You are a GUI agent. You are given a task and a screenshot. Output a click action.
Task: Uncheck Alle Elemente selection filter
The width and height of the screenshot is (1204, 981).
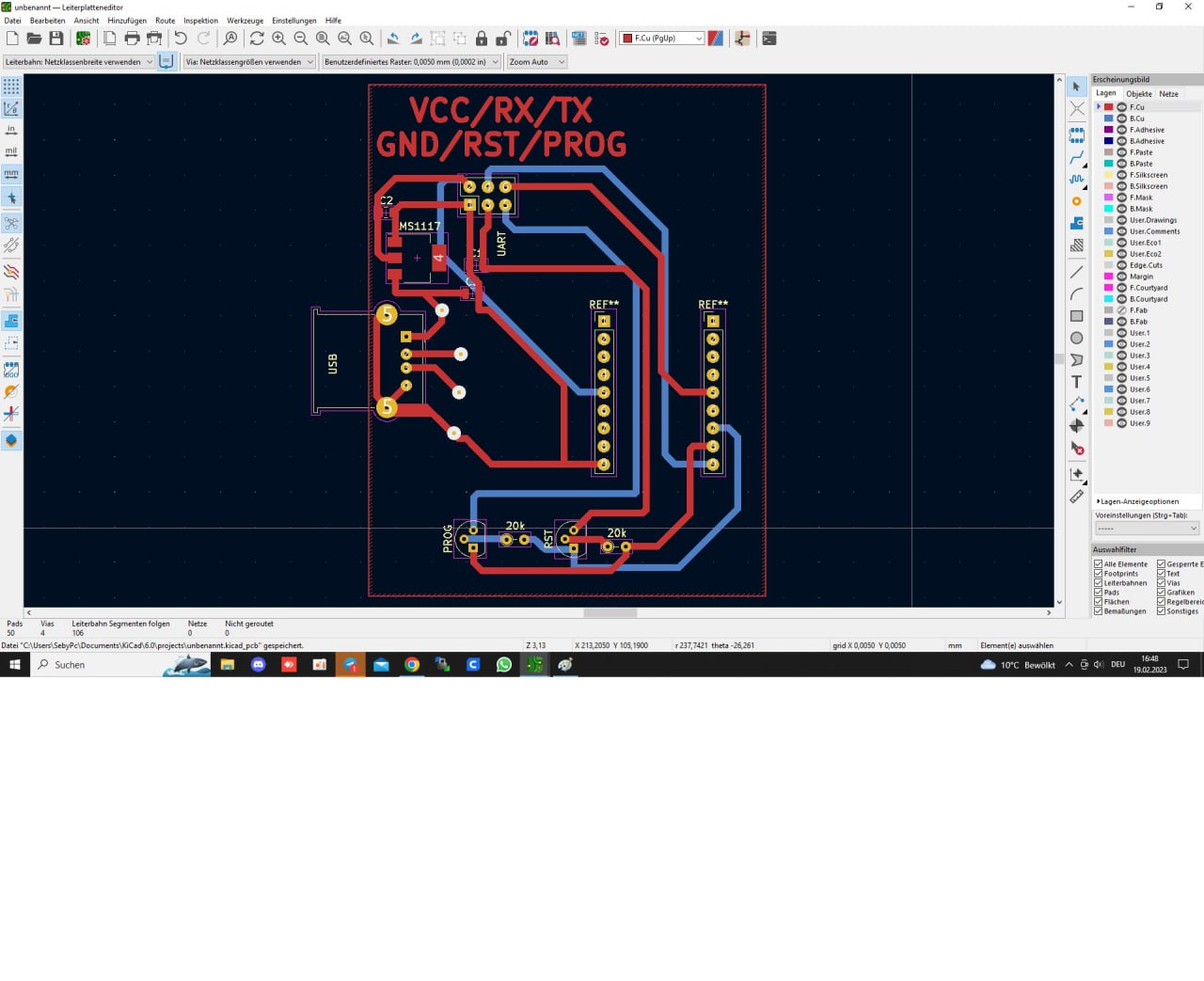pyautogui.click(x=1098, y=564)
